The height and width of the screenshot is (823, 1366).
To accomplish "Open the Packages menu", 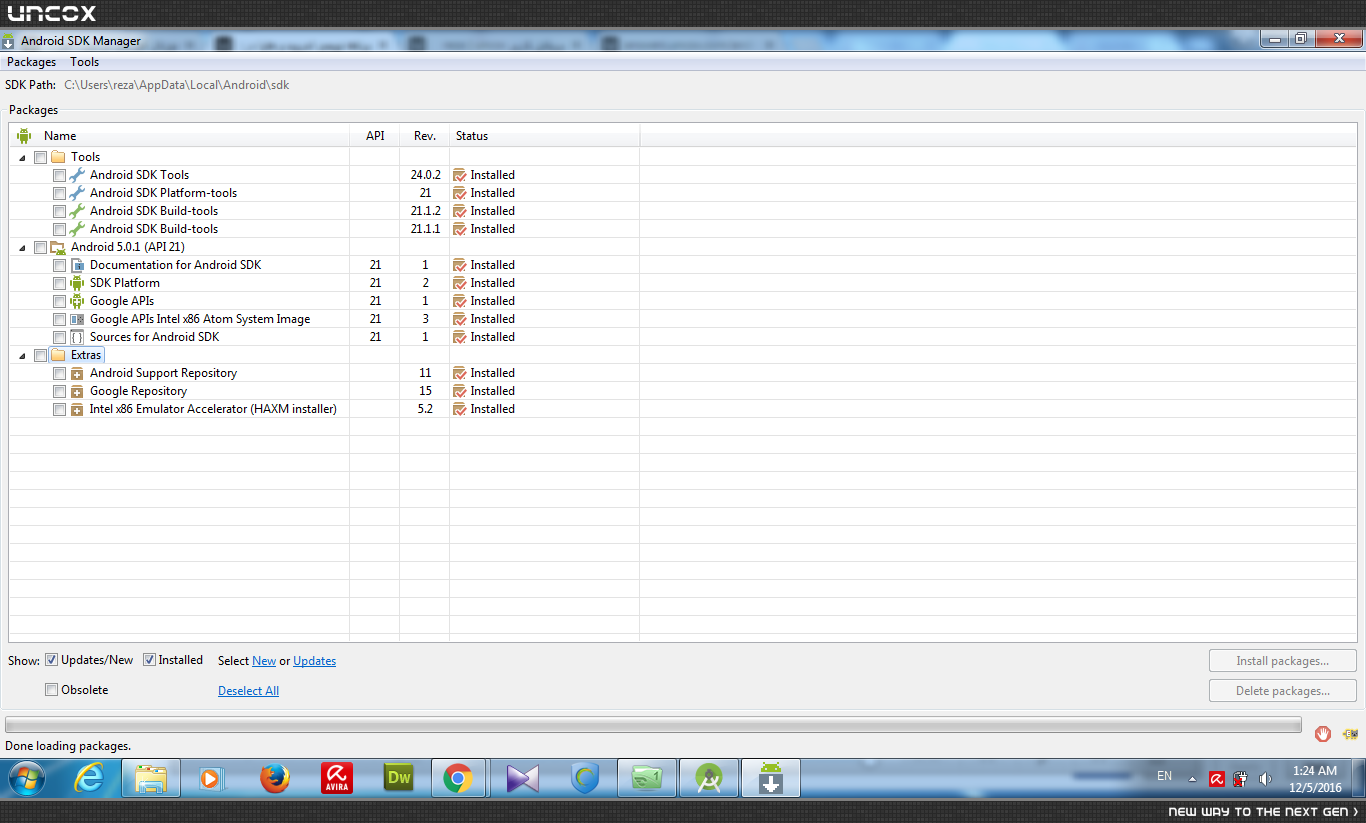I will [32, 62].
